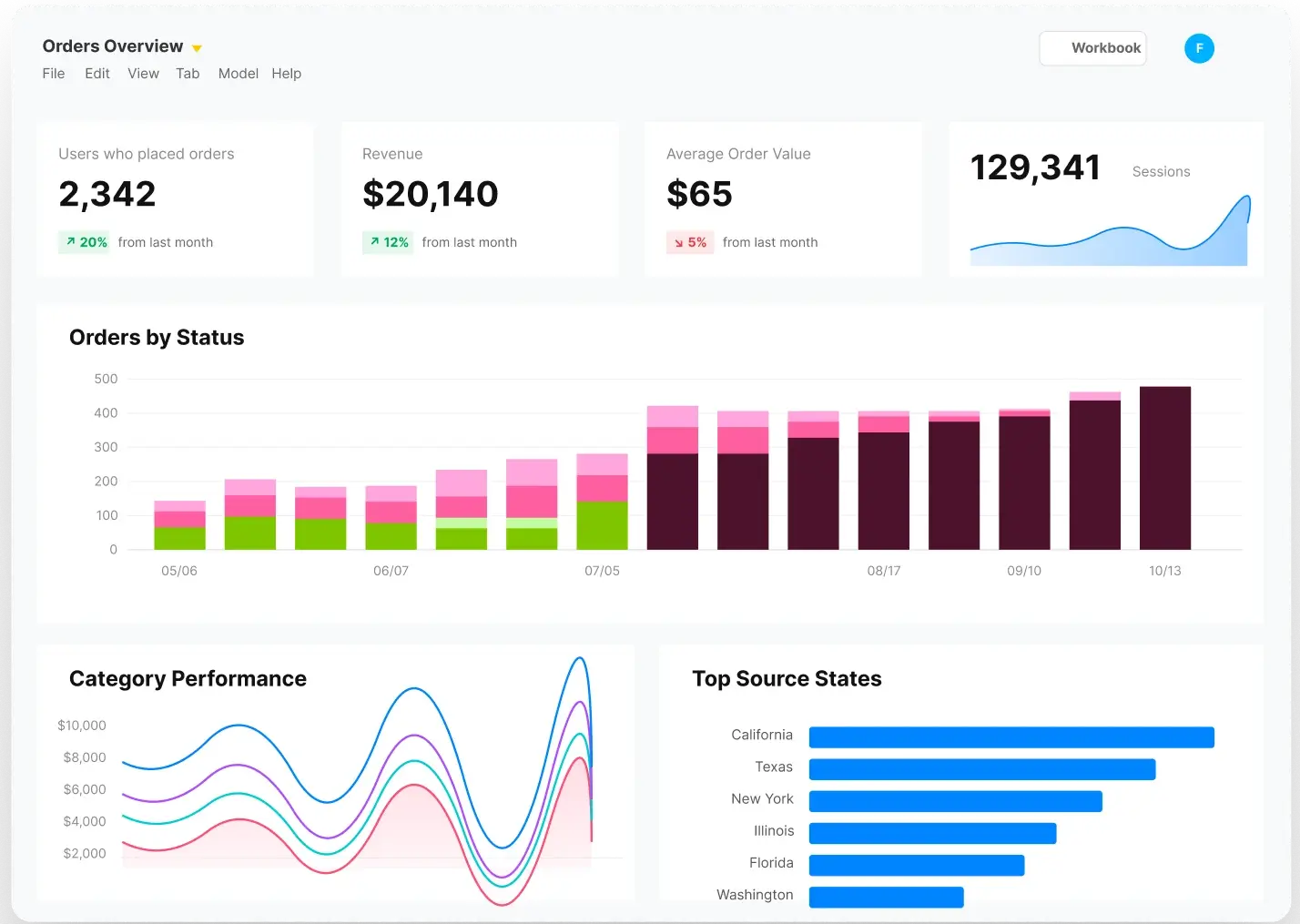
Task: Click the Washington bar
Action: 887,897
